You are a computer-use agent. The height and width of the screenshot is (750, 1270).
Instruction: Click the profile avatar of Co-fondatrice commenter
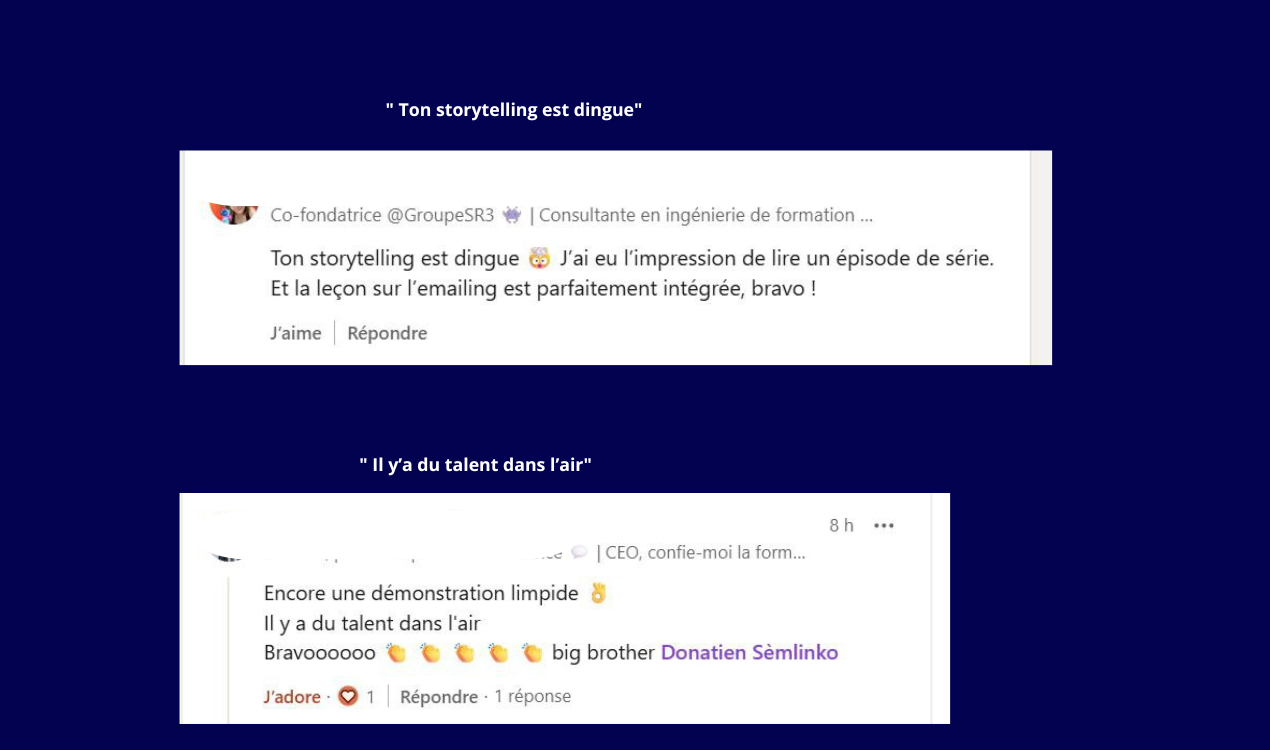pos(234,212)
